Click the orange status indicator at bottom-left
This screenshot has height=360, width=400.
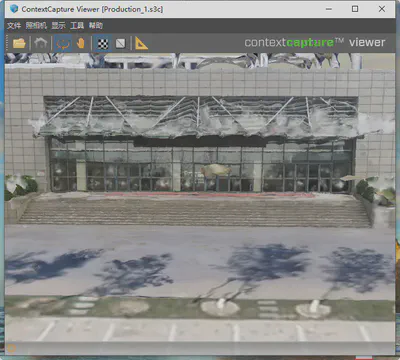click(12, 349)
